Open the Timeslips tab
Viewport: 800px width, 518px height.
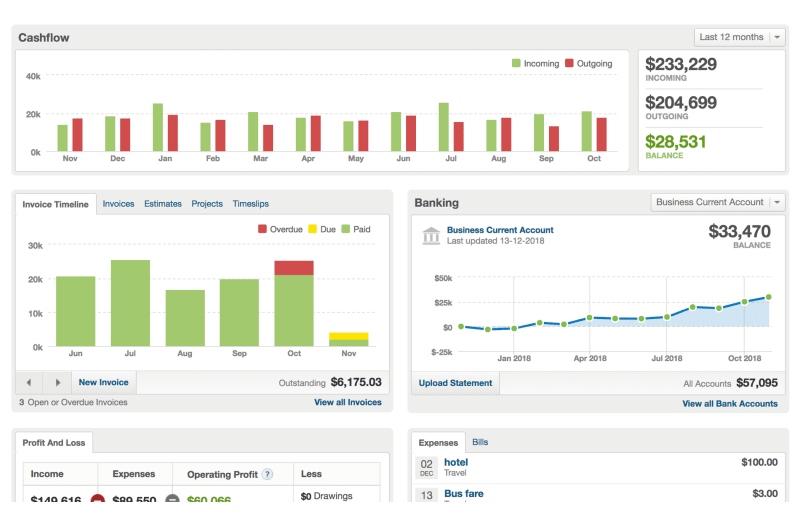coord(250,204)
